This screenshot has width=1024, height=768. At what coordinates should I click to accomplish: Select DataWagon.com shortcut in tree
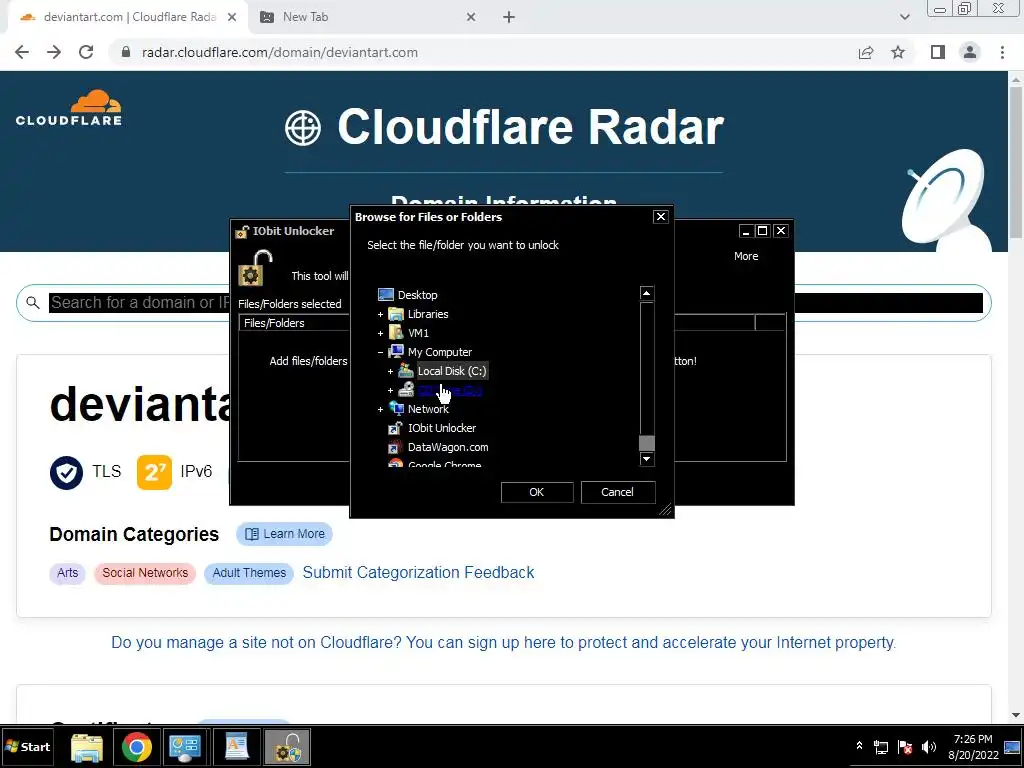coord(448,447)
